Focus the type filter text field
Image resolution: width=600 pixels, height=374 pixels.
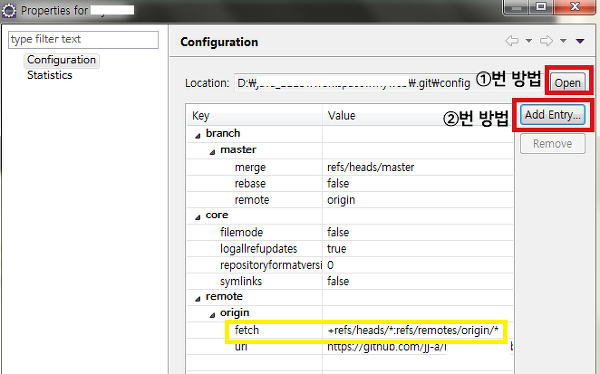click(83, 40)
